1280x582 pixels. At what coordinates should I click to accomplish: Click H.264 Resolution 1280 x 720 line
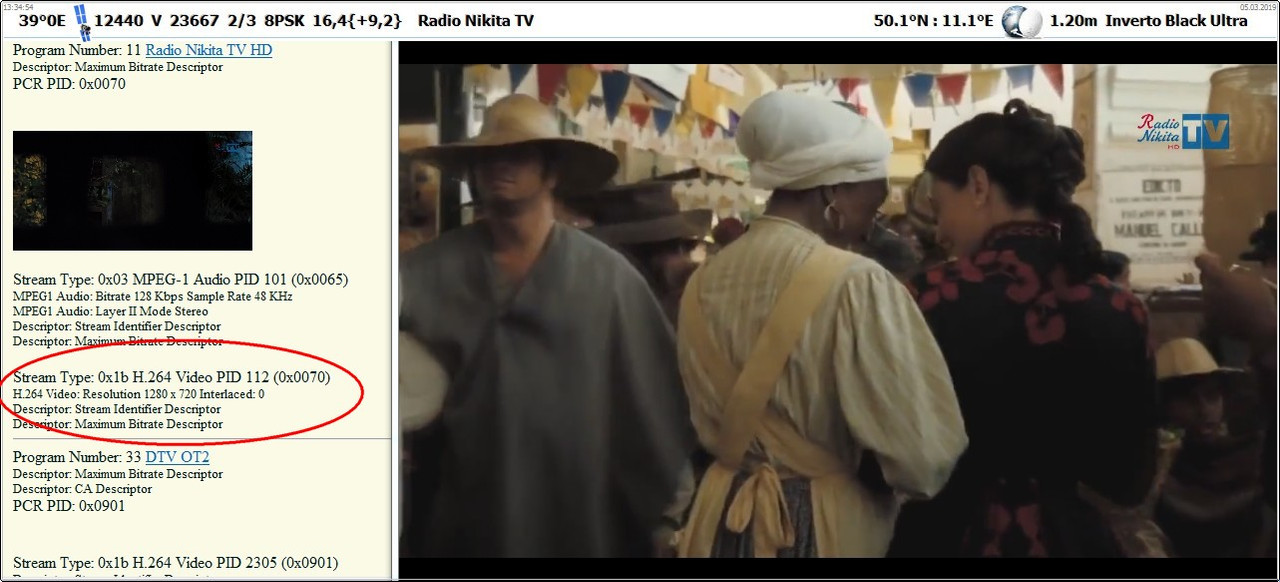pos(138,394)
